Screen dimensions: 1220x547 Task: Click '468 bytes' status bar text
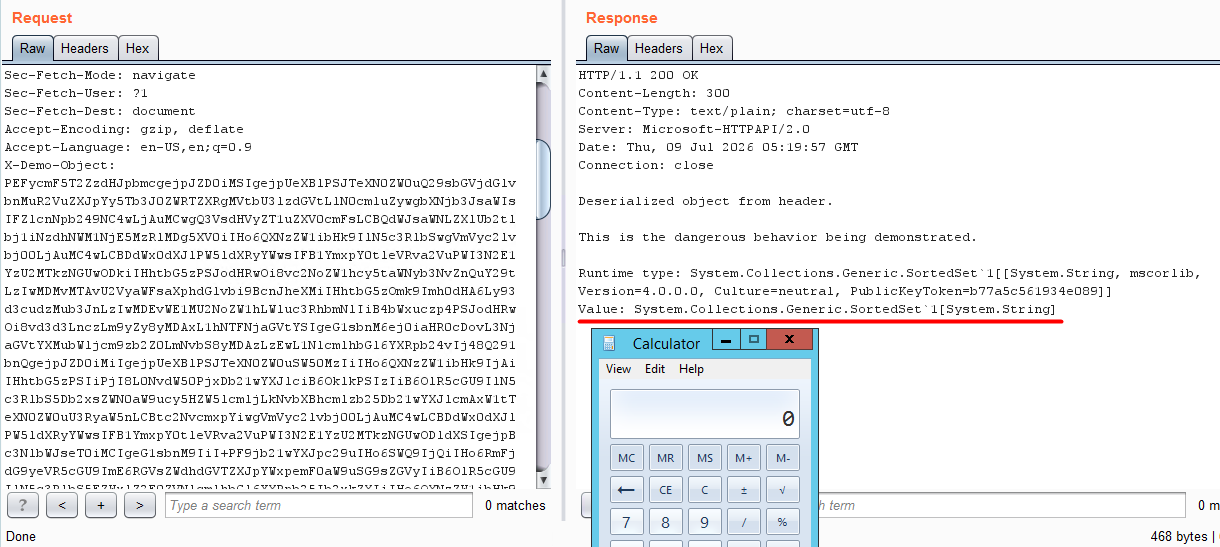[x=1178, y=537]
